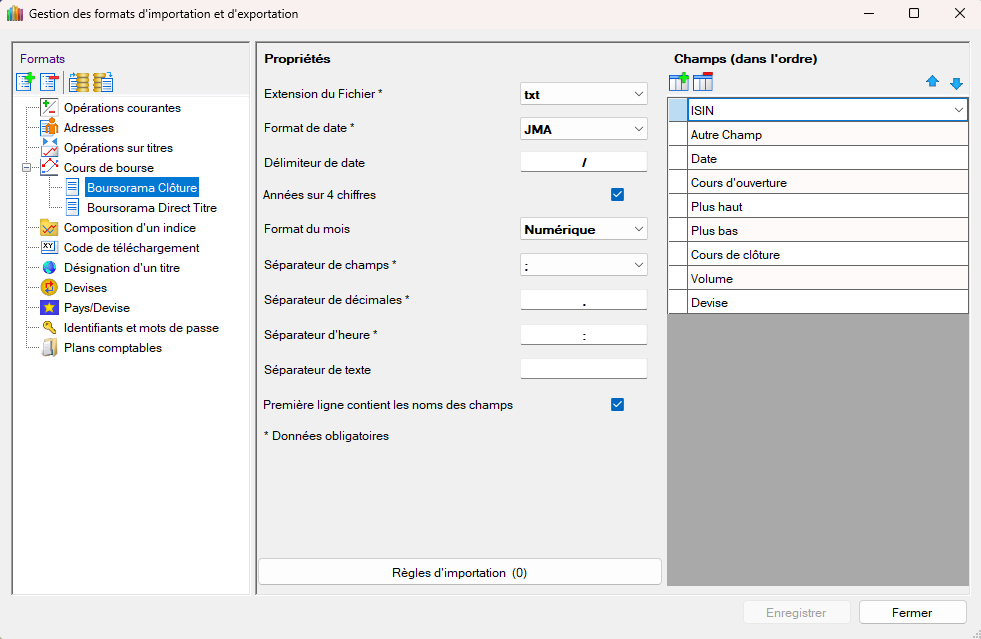Screen dimensions: 981x639
Task: Select Boursorama Direct Titre in the tree
Action: pyautogui.click(x=151, y=208)
